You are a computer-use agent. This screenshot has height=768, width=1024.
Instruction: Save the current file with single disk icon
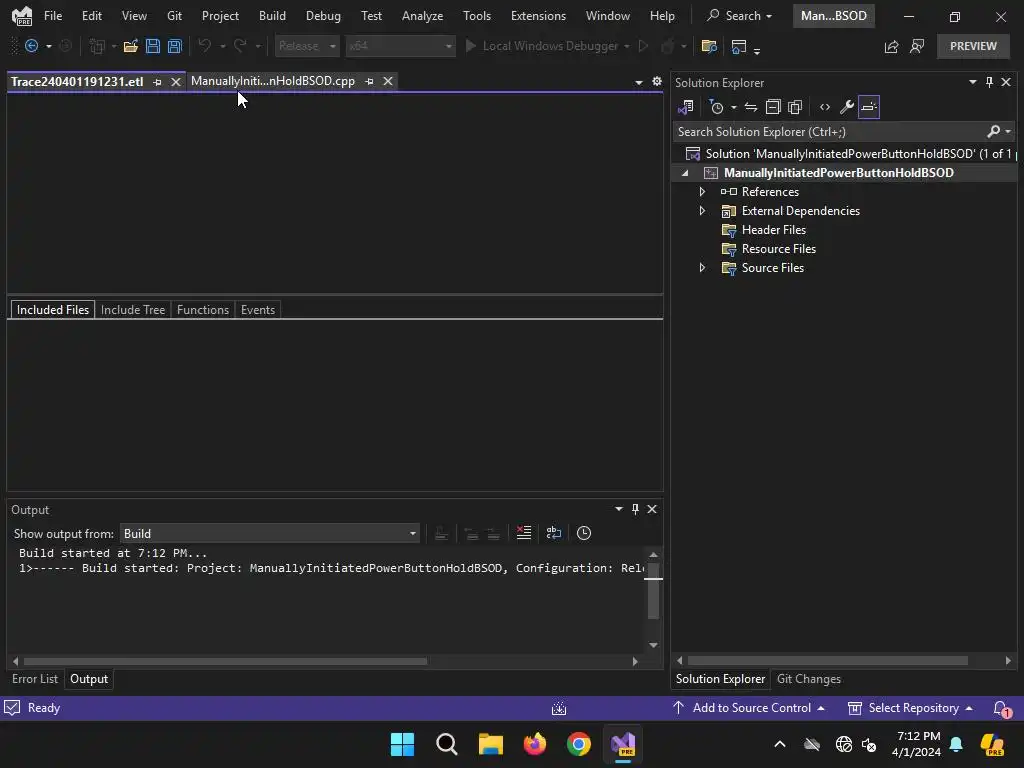[x=153, y=46]
